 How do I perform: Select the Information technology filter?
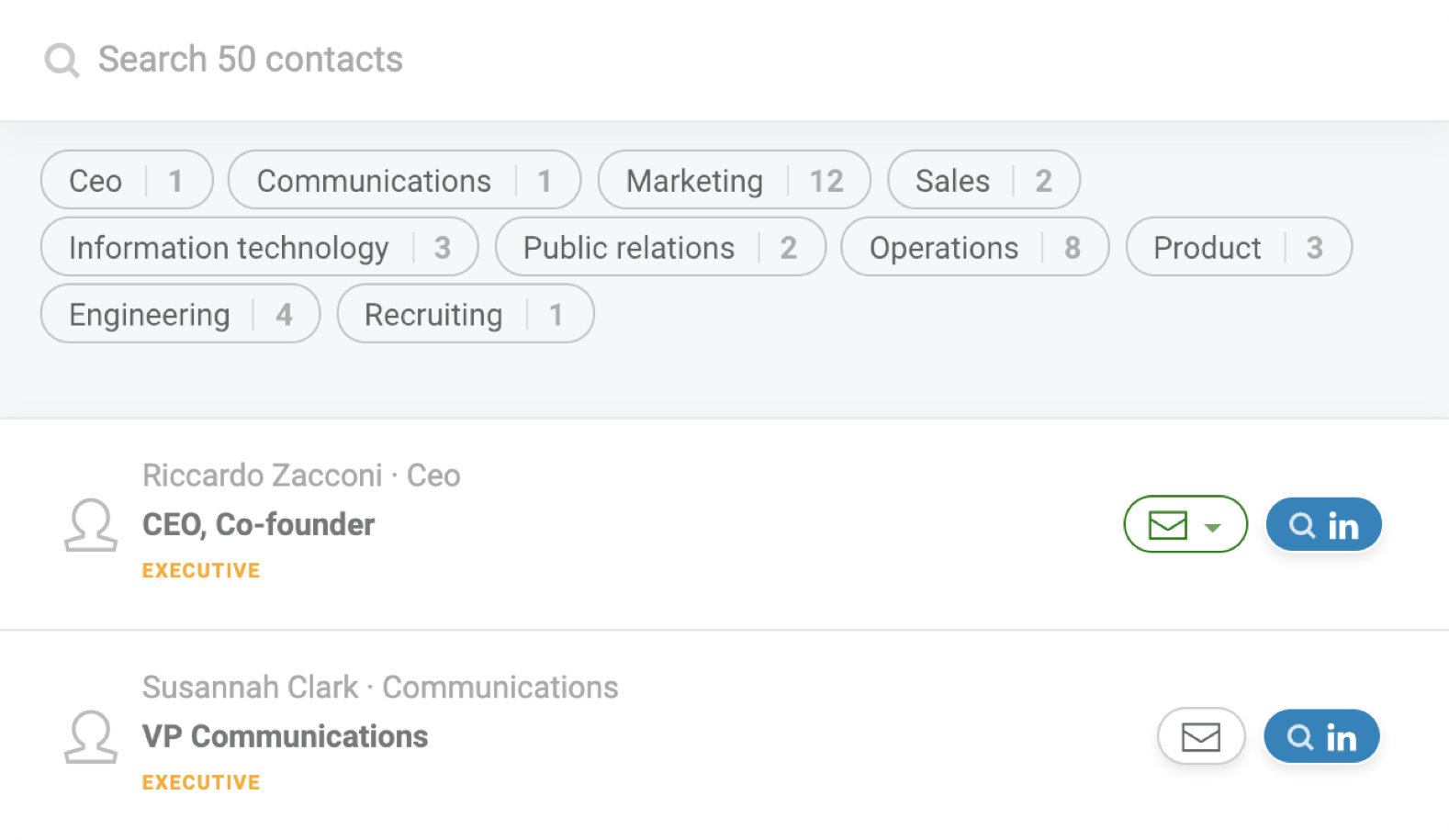click(259, 248)
